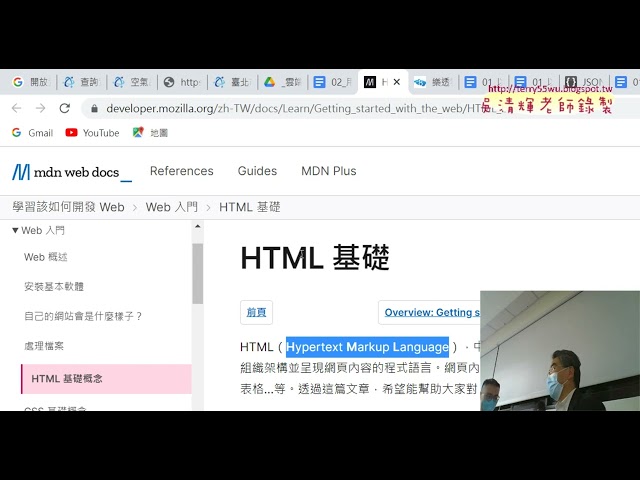Image resolution: width=640 pixels, height=480 pixels.
Task: Open sidebar item 自己的網站會是什麼樣子？
Action: coord(83,316)
